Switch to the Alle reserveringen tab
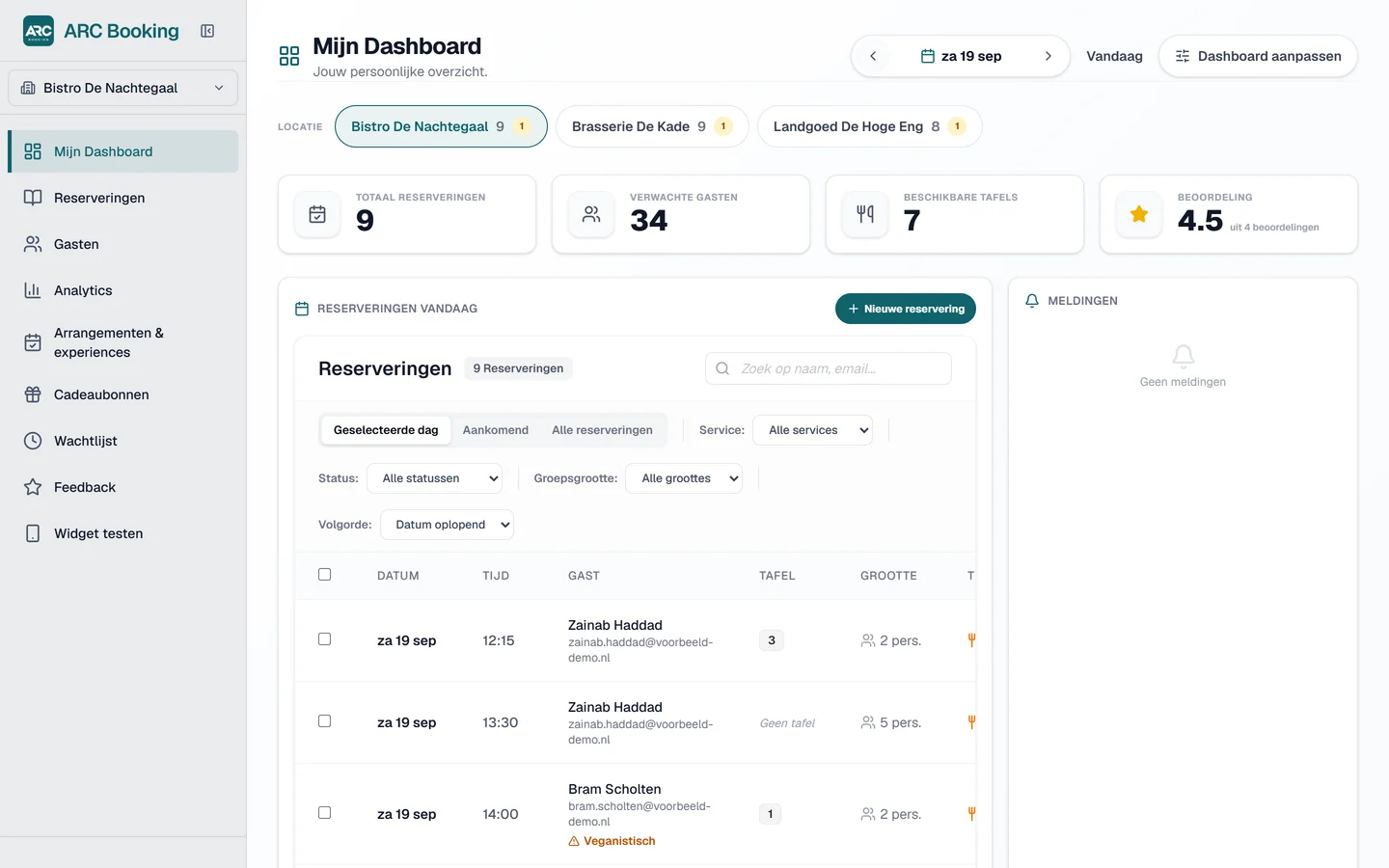1389x868 pixels. pyautogui.click(x=602, y=430)
